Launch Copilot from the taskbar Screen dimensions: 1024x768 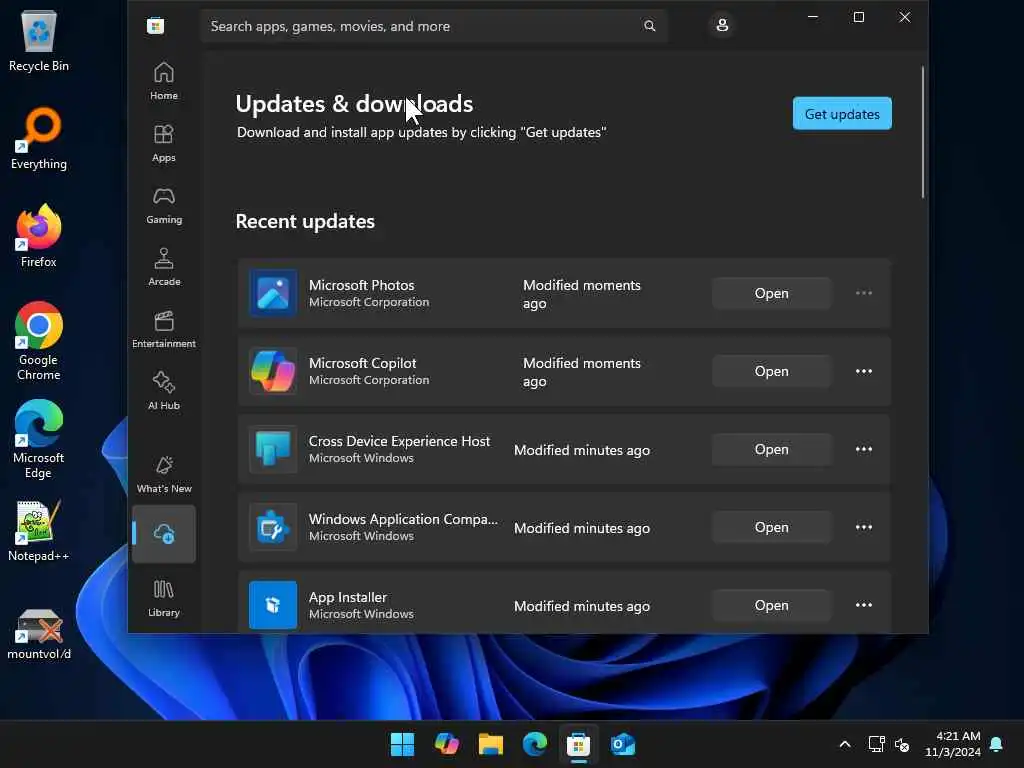click(447, 744)
